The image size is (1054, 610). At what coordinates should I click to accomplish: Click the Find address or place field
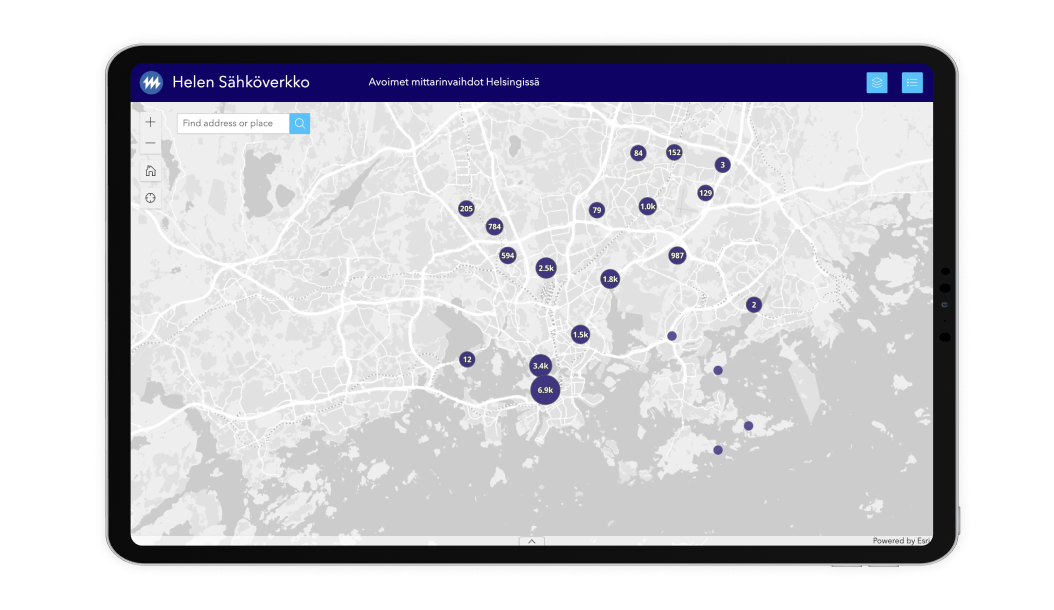coord(233,123)
